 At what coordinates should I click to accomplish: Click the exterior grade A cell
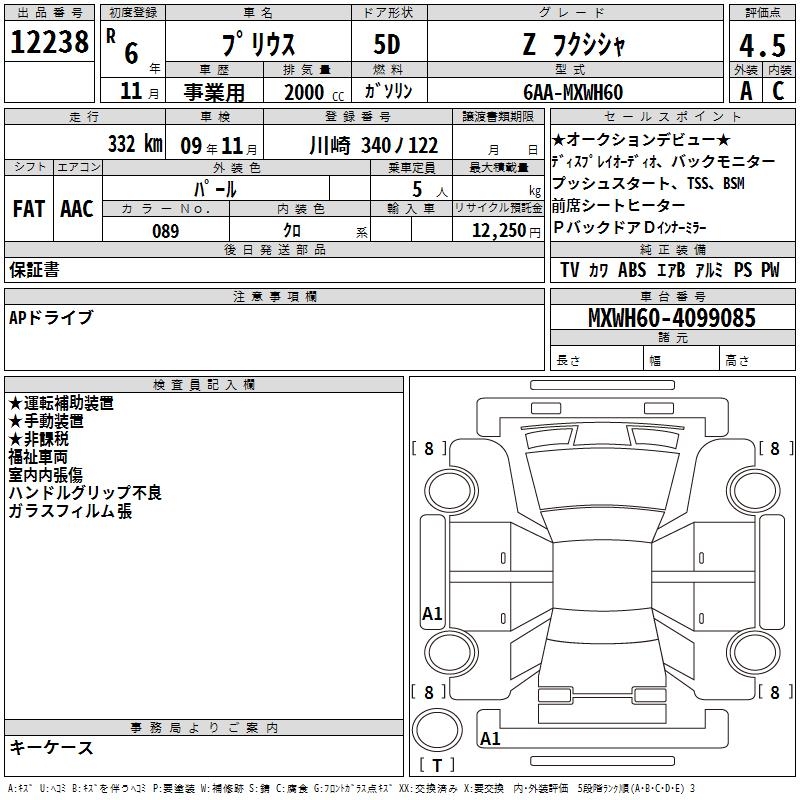(x=746, y=91)
